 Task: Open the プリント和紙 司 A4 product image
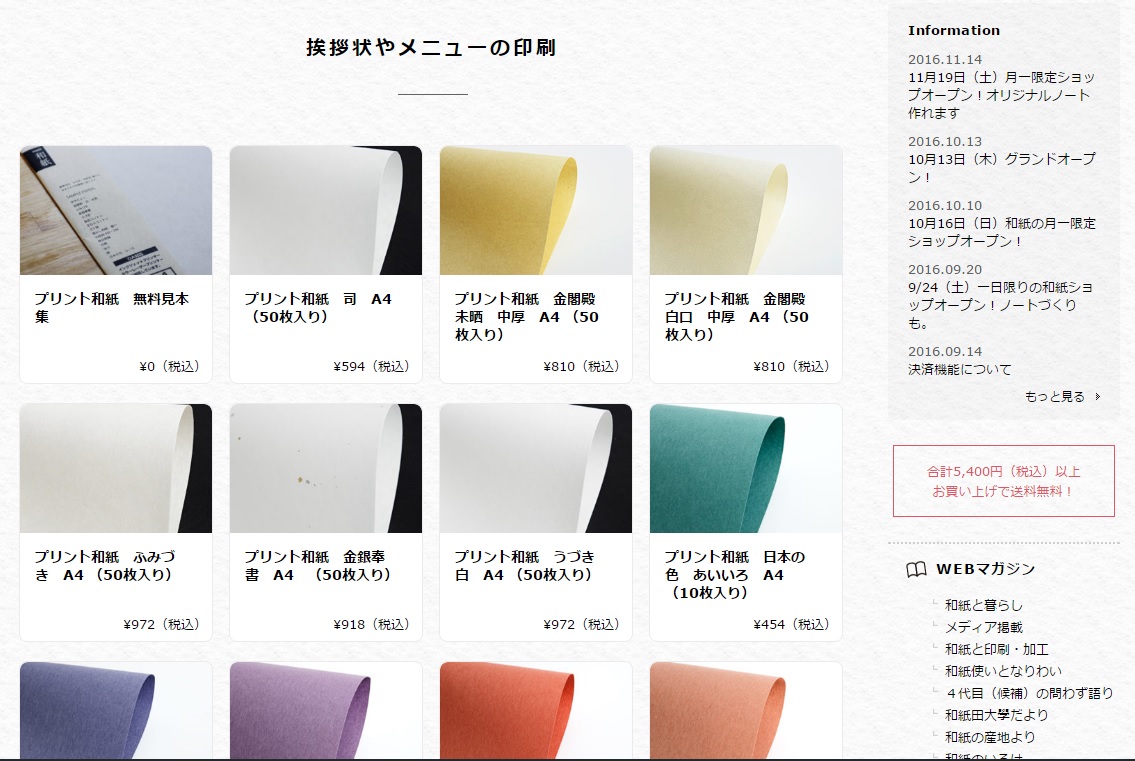(x=326, y=210)
